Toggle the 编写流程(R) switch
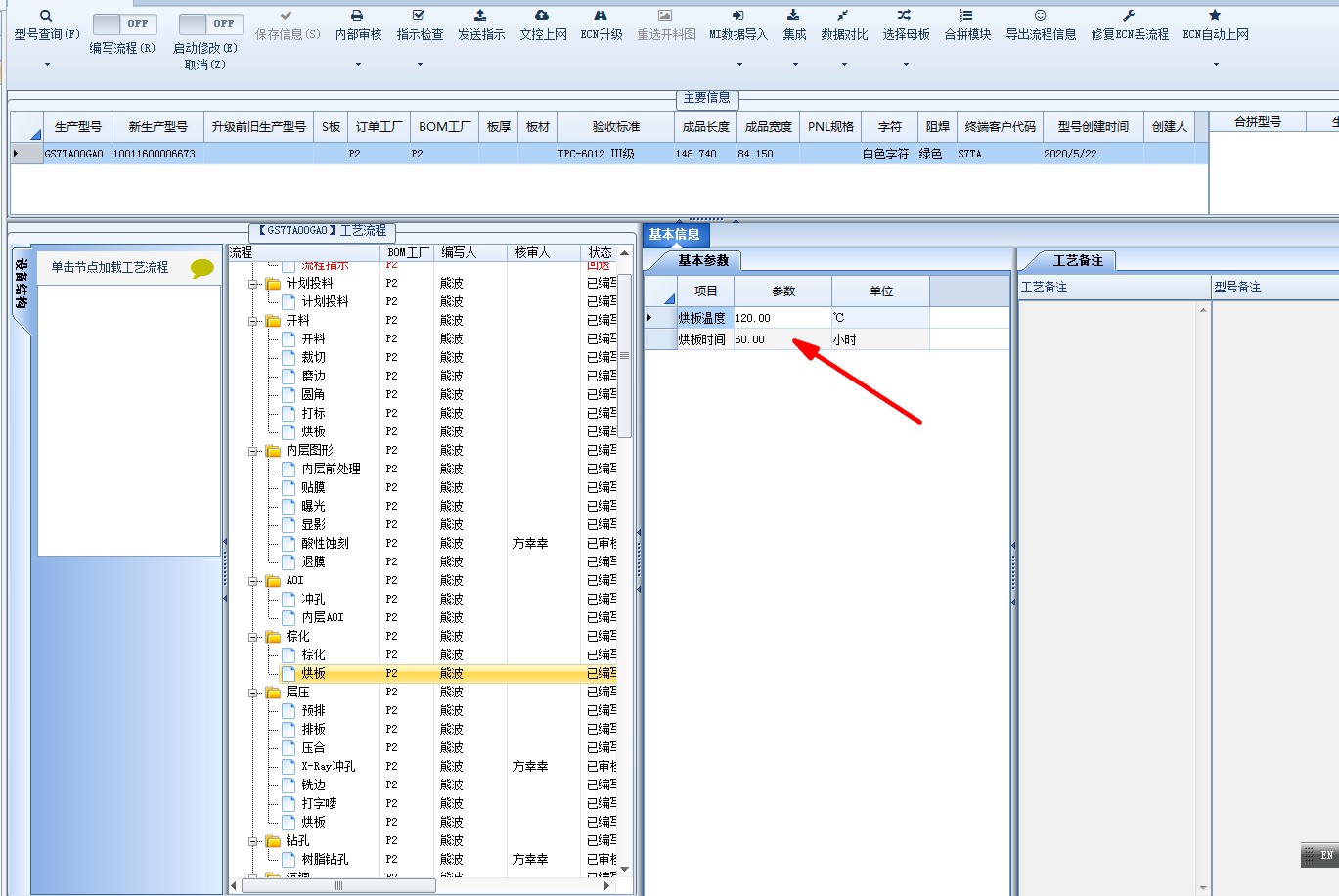This screenshot has width=1339, height=896. point(125,23)
